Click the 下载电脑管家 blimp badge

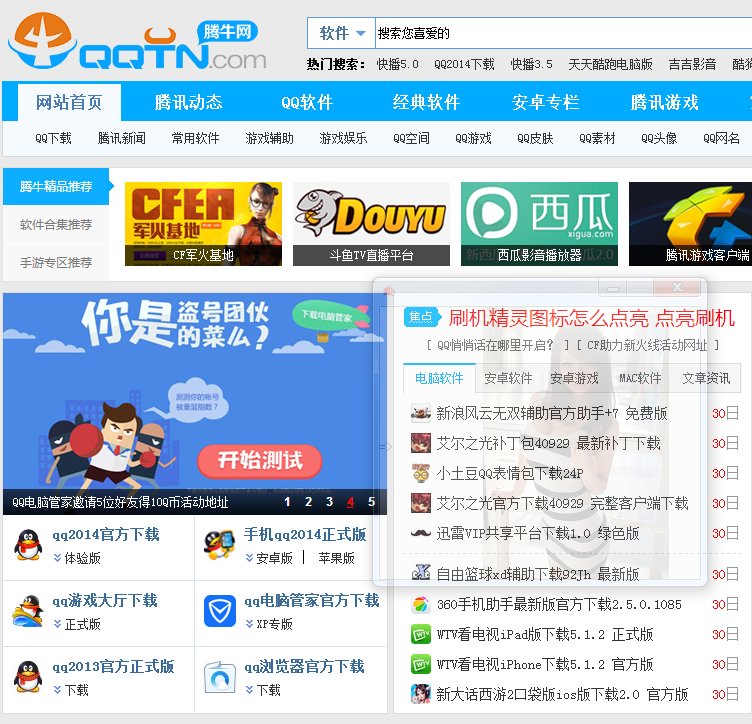click(330, 316)
